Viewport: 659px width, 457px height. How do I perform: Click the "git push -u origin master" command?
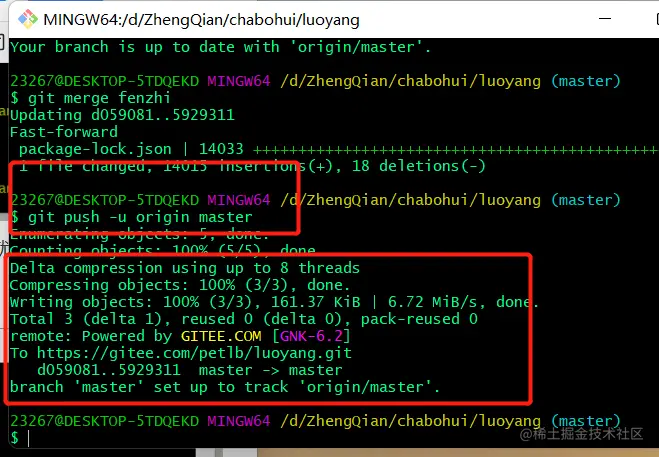click(x=140, y=217)
